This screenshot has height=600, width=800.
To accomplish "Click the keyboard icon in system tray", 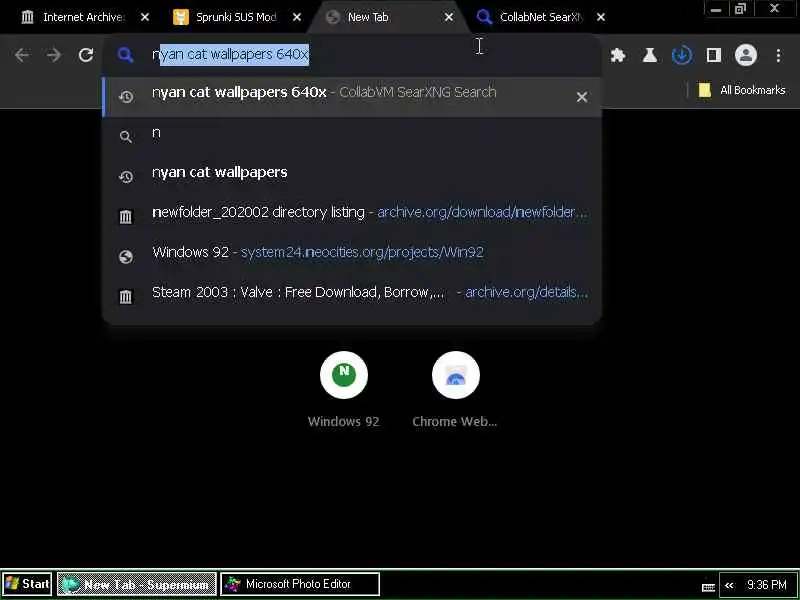I will coord(708,587).
